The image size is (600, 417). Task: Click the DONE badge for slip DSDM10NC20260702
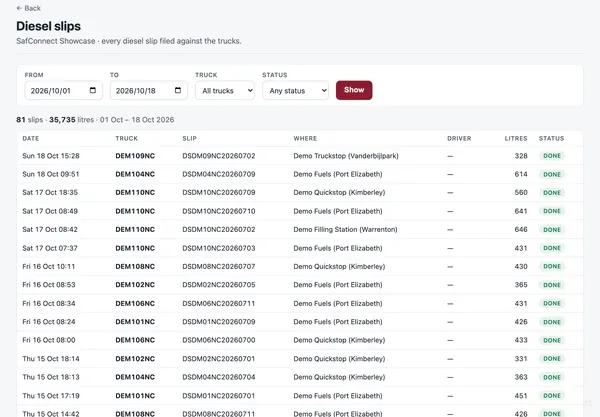552,230
